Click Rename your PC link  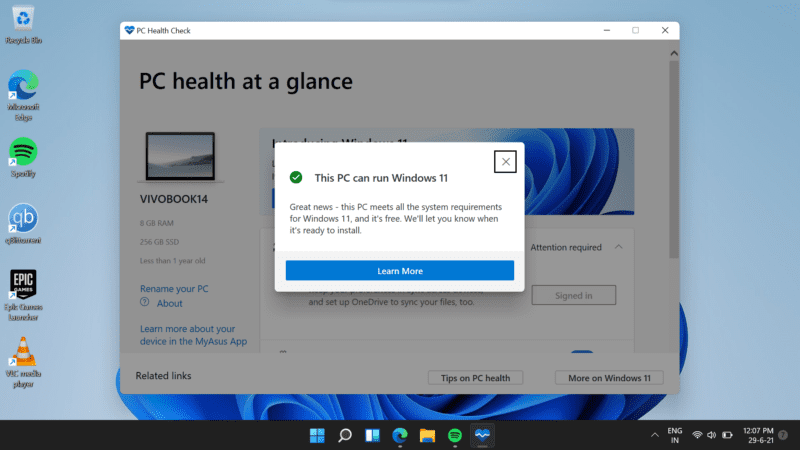click(x=174, y=289)
